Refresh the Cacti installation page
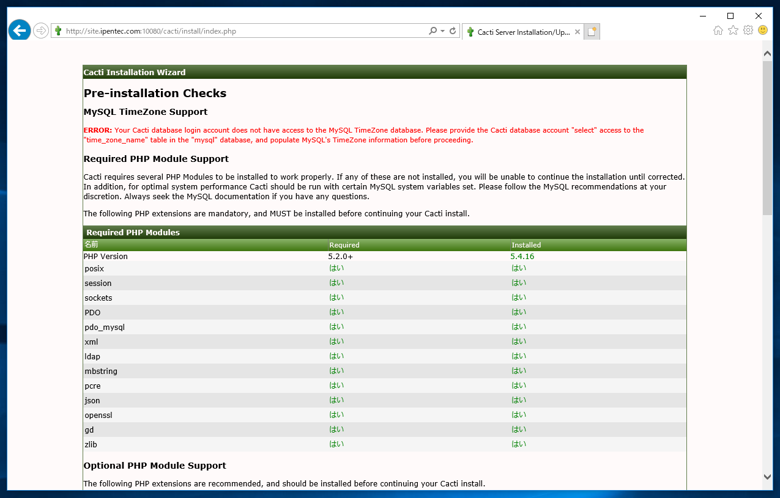This screenshot has height=498, width=780. click(453, 31)
